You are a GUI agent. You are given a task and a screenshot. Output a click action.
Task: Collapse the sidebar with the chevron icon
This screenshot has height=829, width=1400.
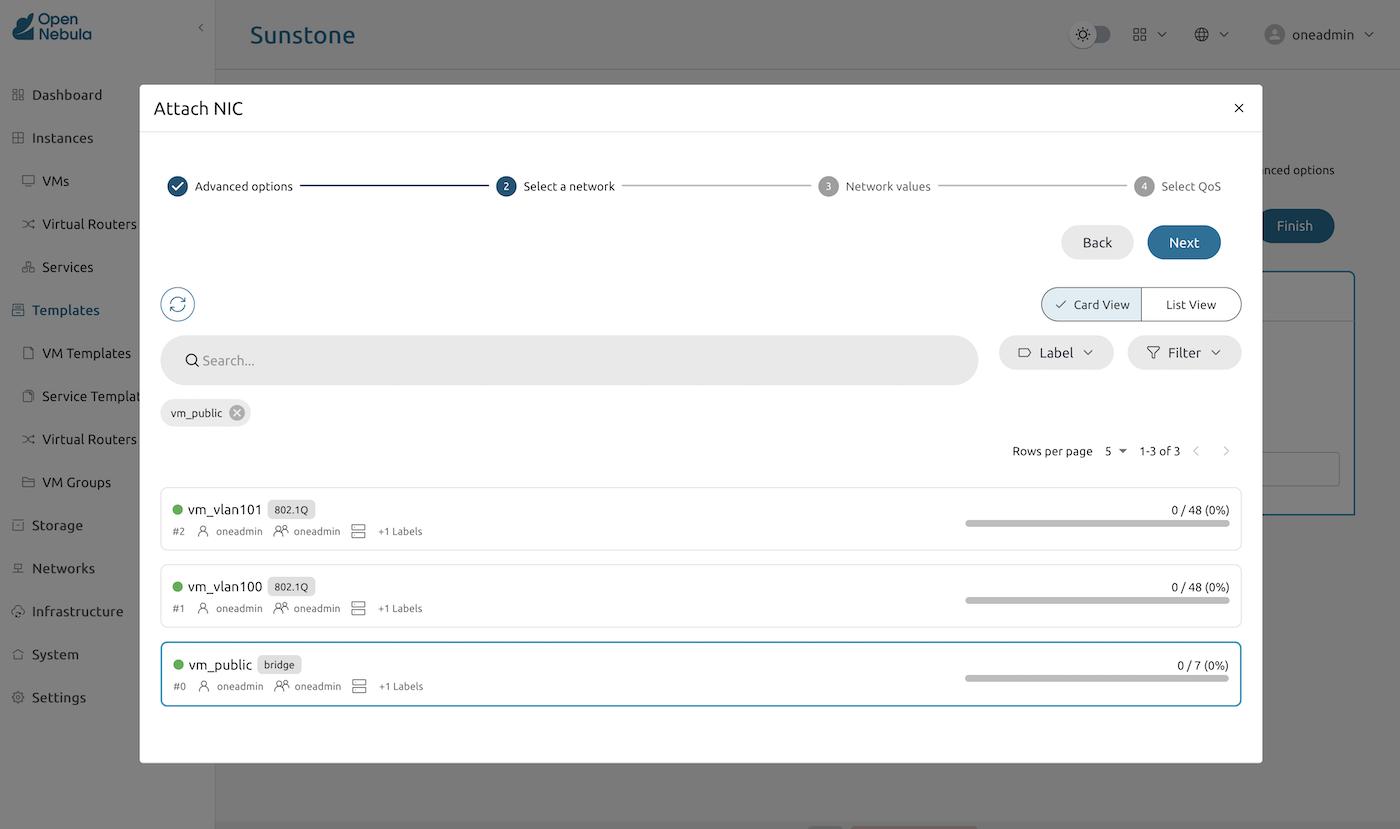(x=200, y=28)
